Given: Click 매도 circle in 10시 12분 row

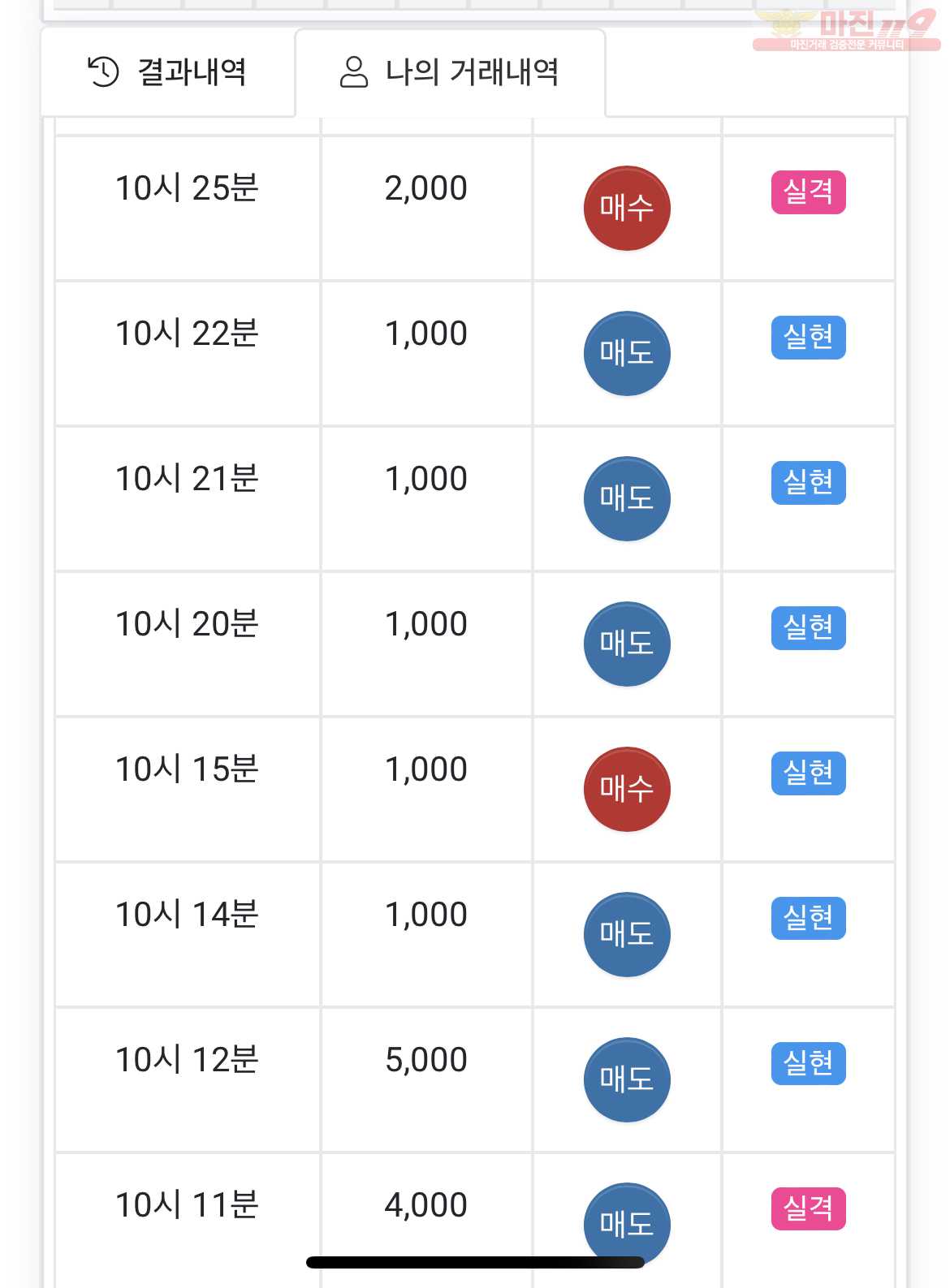Looking at the screenshot, I should pos(627,1080).
